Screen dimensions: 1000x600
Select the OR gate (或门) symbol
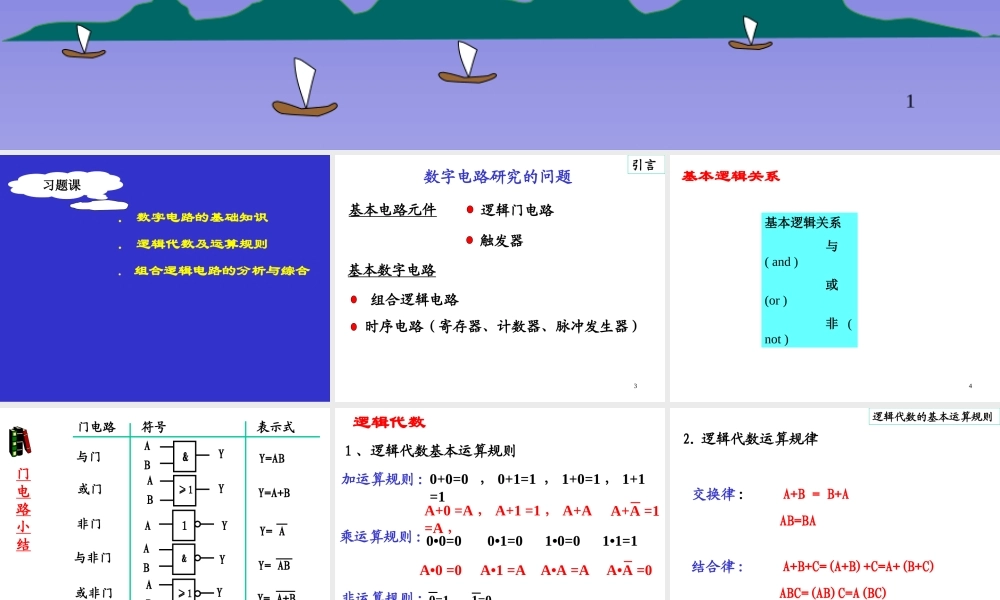[185, 489]
